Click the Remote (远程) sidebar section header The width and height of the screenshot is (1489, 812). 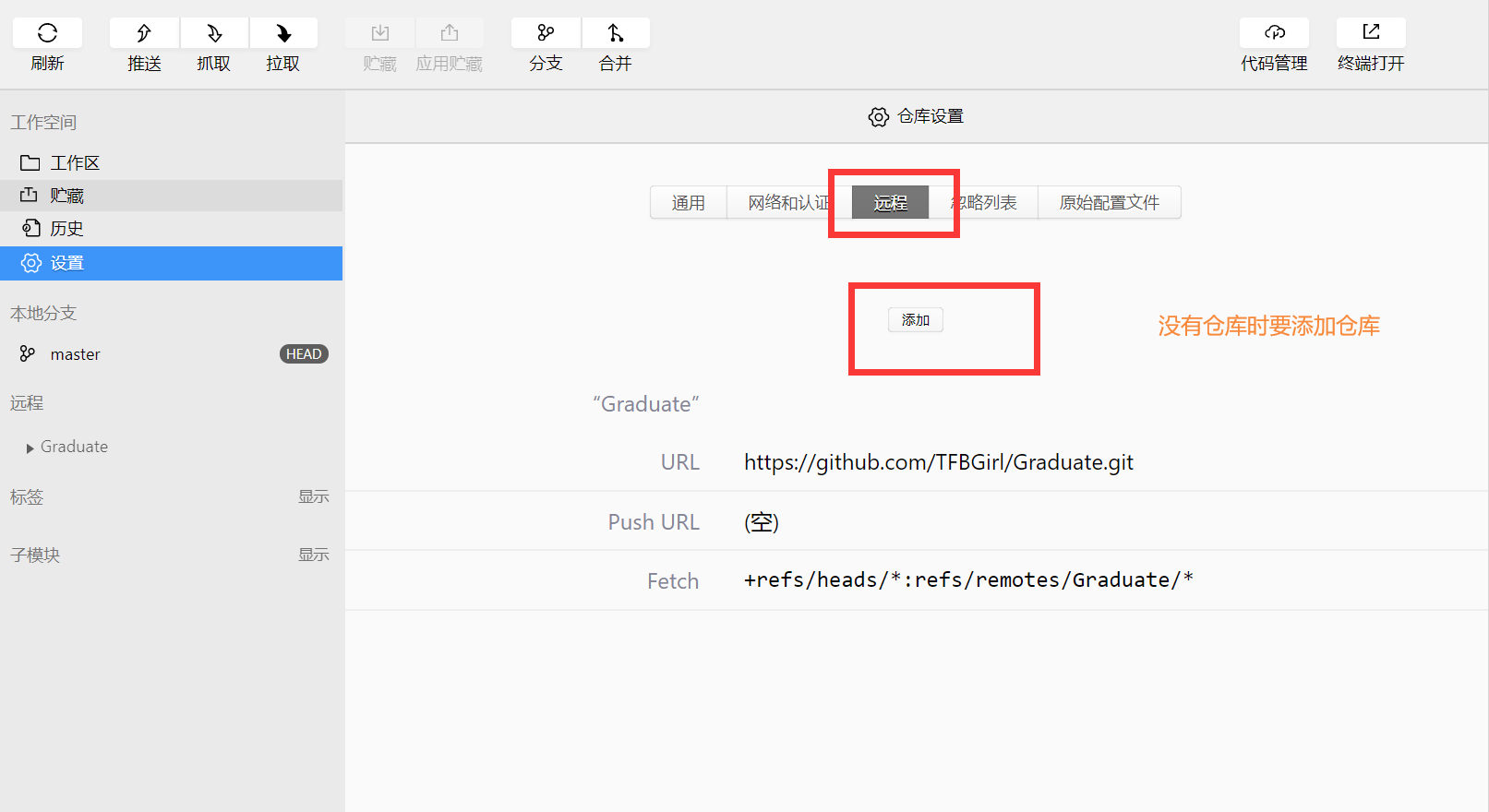point(27,403)
